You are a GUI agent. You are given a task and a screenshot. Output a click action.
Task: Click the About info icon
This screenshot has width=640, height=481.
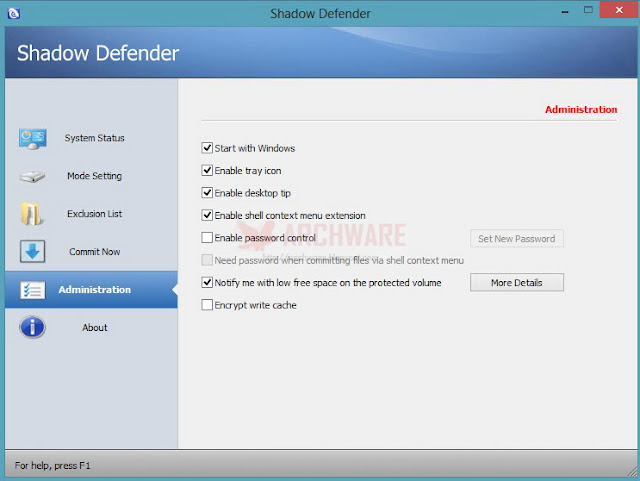32,327
